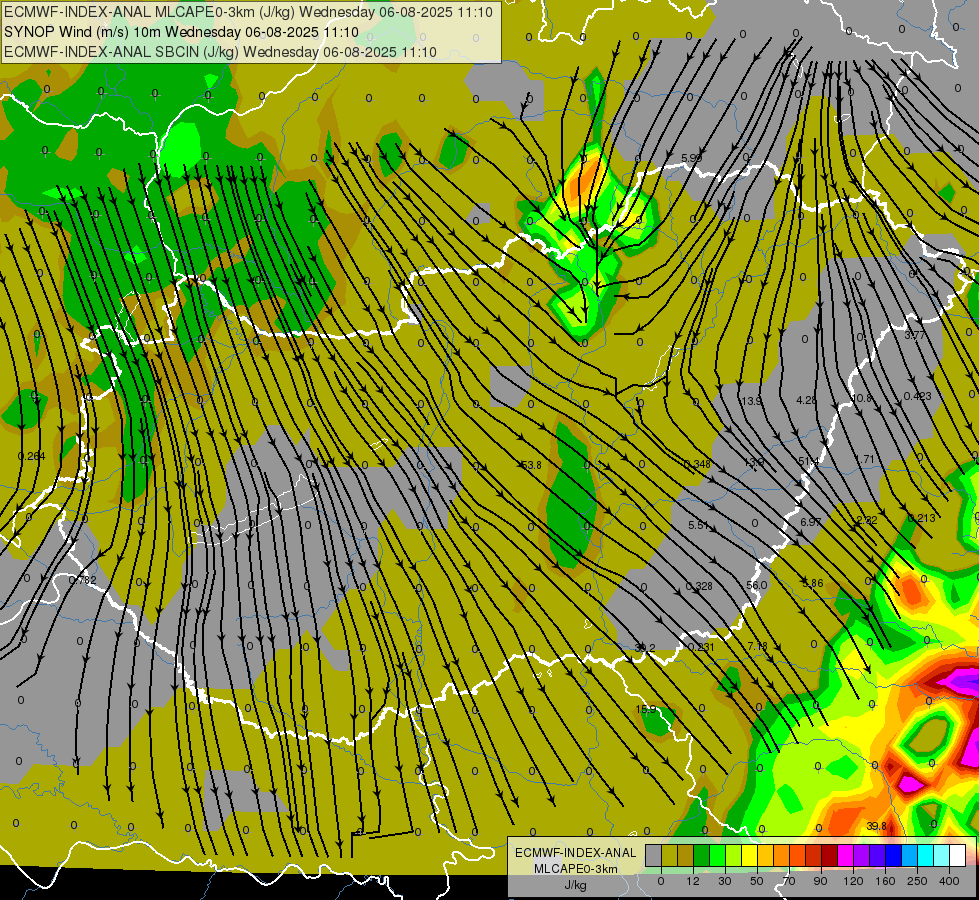The width and height of the screenshot is (979, 900).
Task: Click the 56.0 value on the map
Action: 756,585
